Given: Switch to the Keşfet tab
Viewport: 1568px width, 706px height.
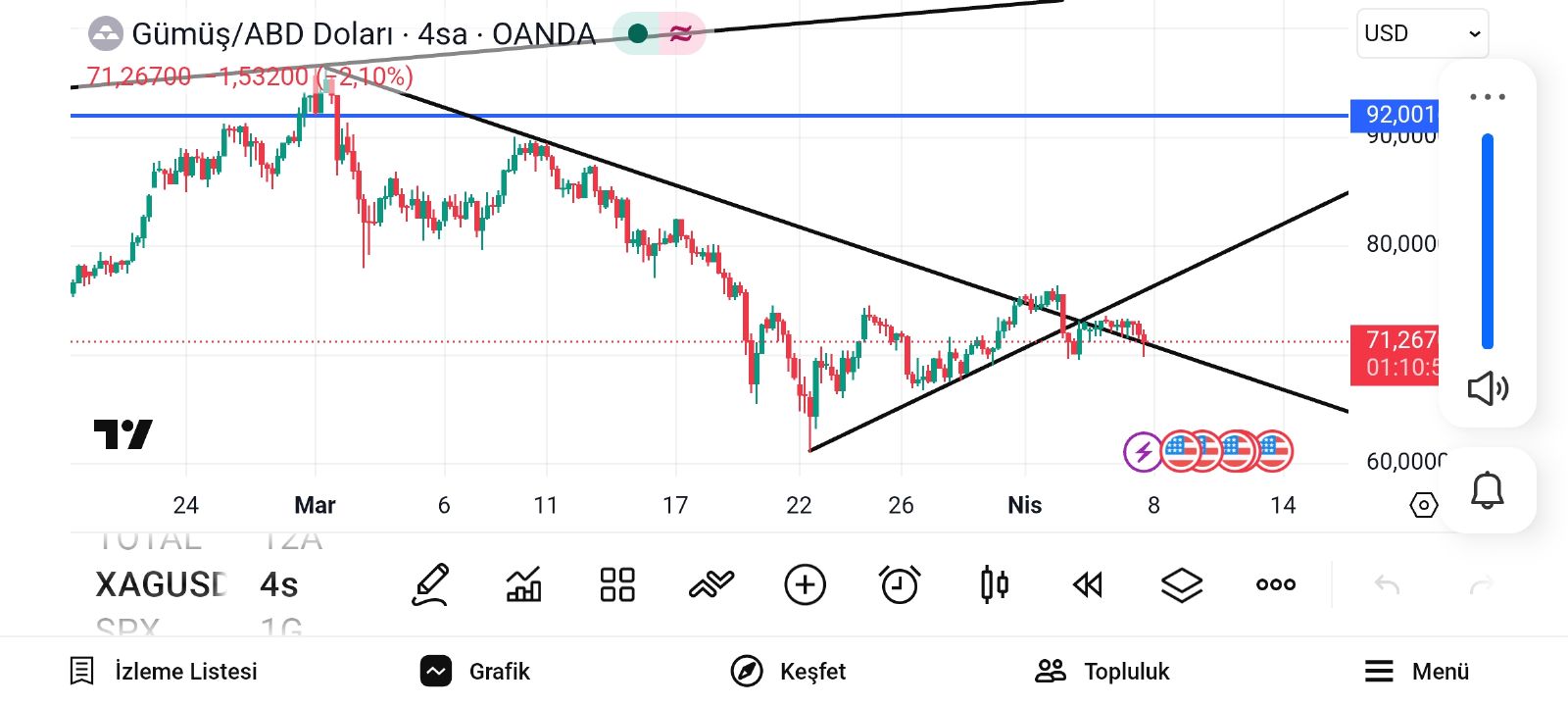Looking at the screenshot, I should (x=789, y=671).
